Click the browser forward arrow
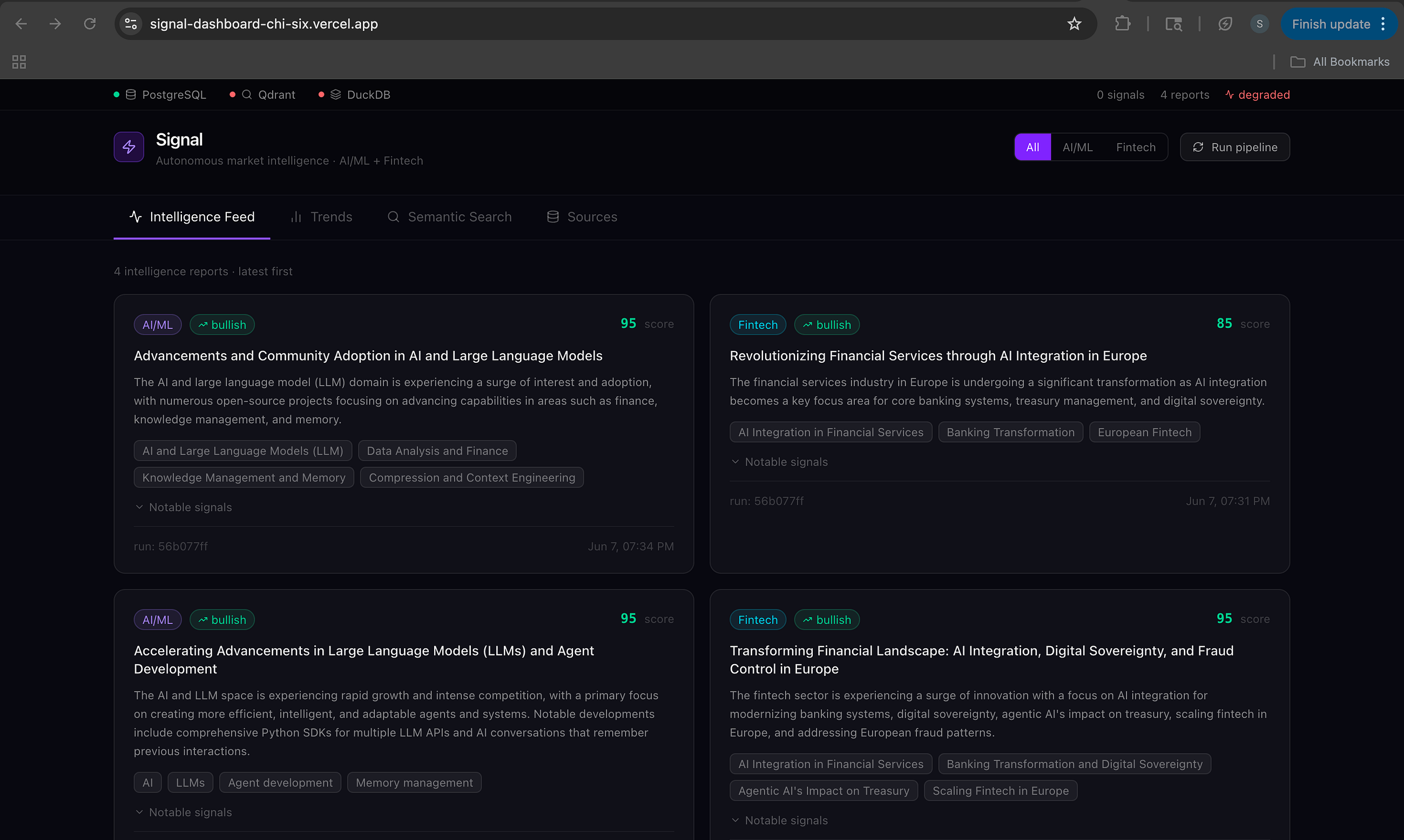Image resolution: width=1404 pixels, height=840 pixels. tap(55, 24)
